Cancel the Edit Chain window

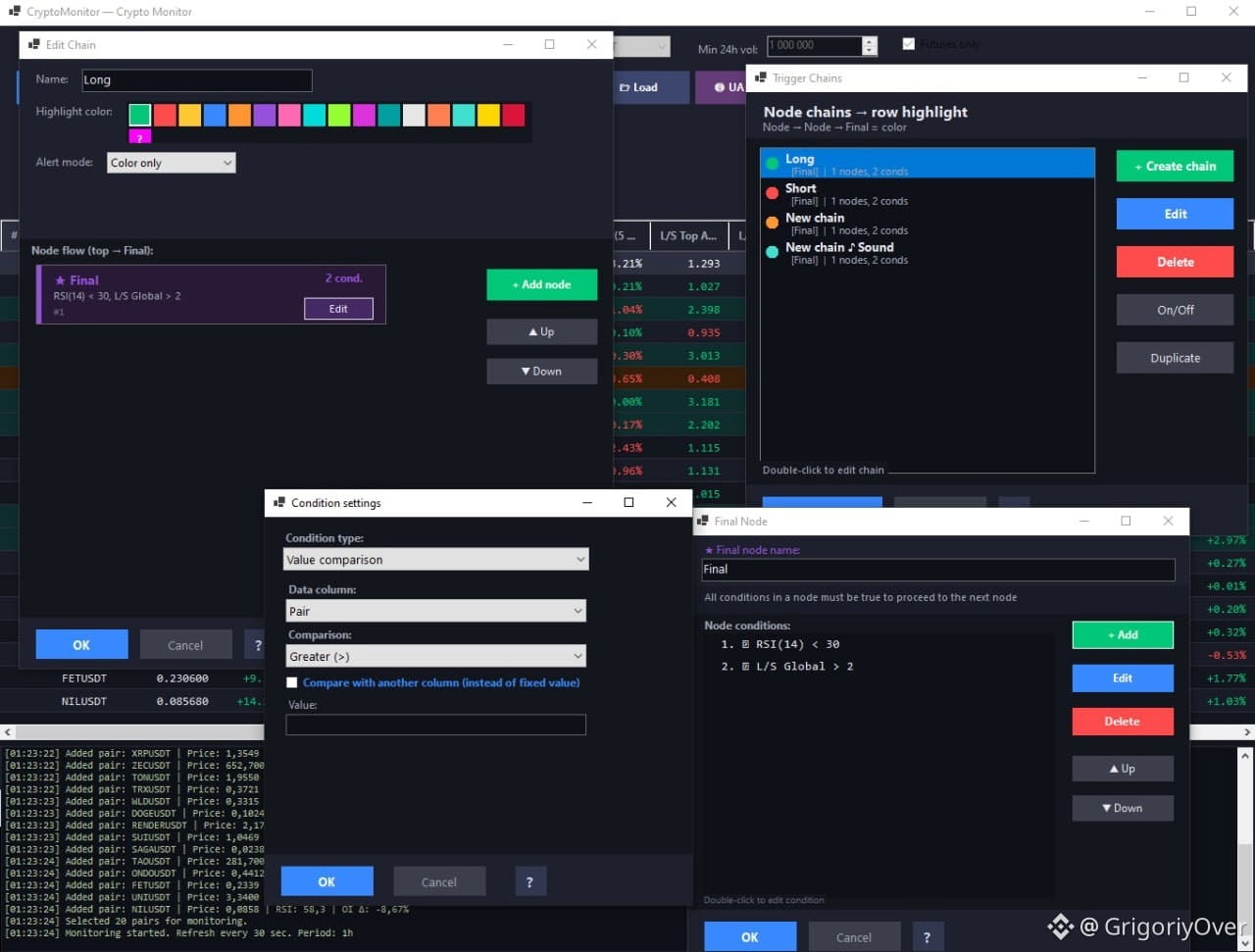(x=185, y=644)
